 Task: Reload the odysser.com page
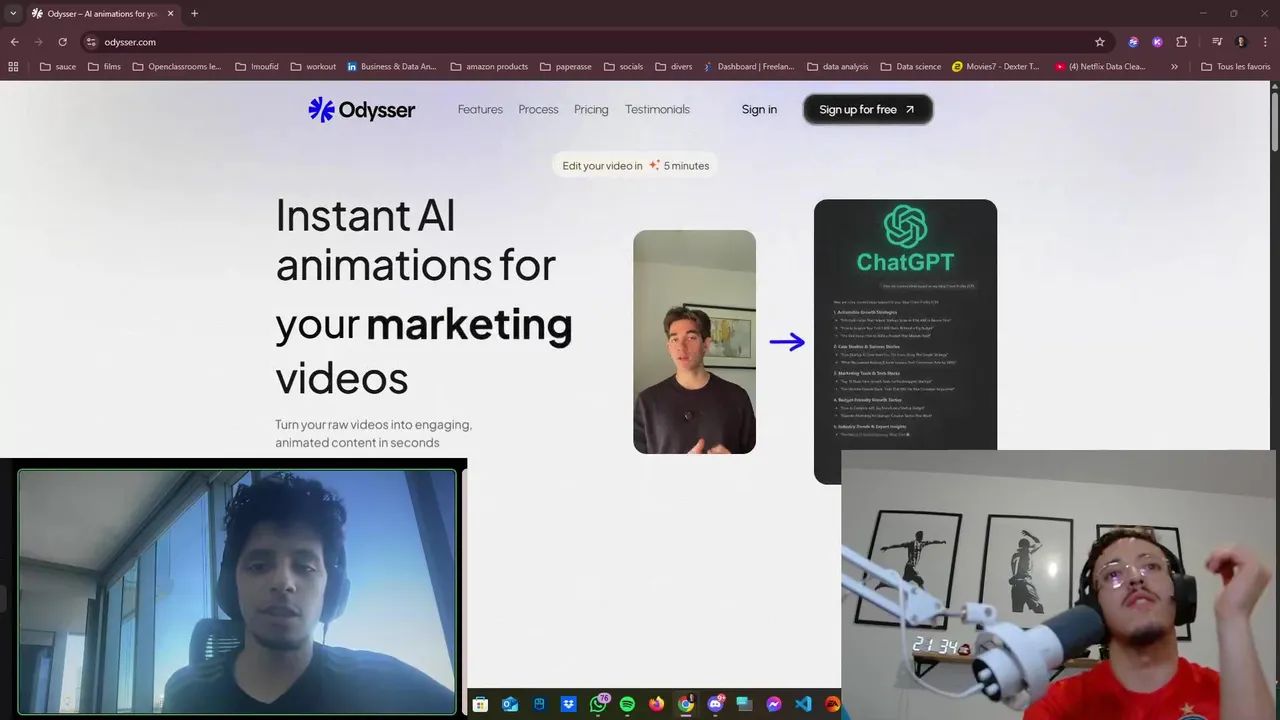[62, 42]
